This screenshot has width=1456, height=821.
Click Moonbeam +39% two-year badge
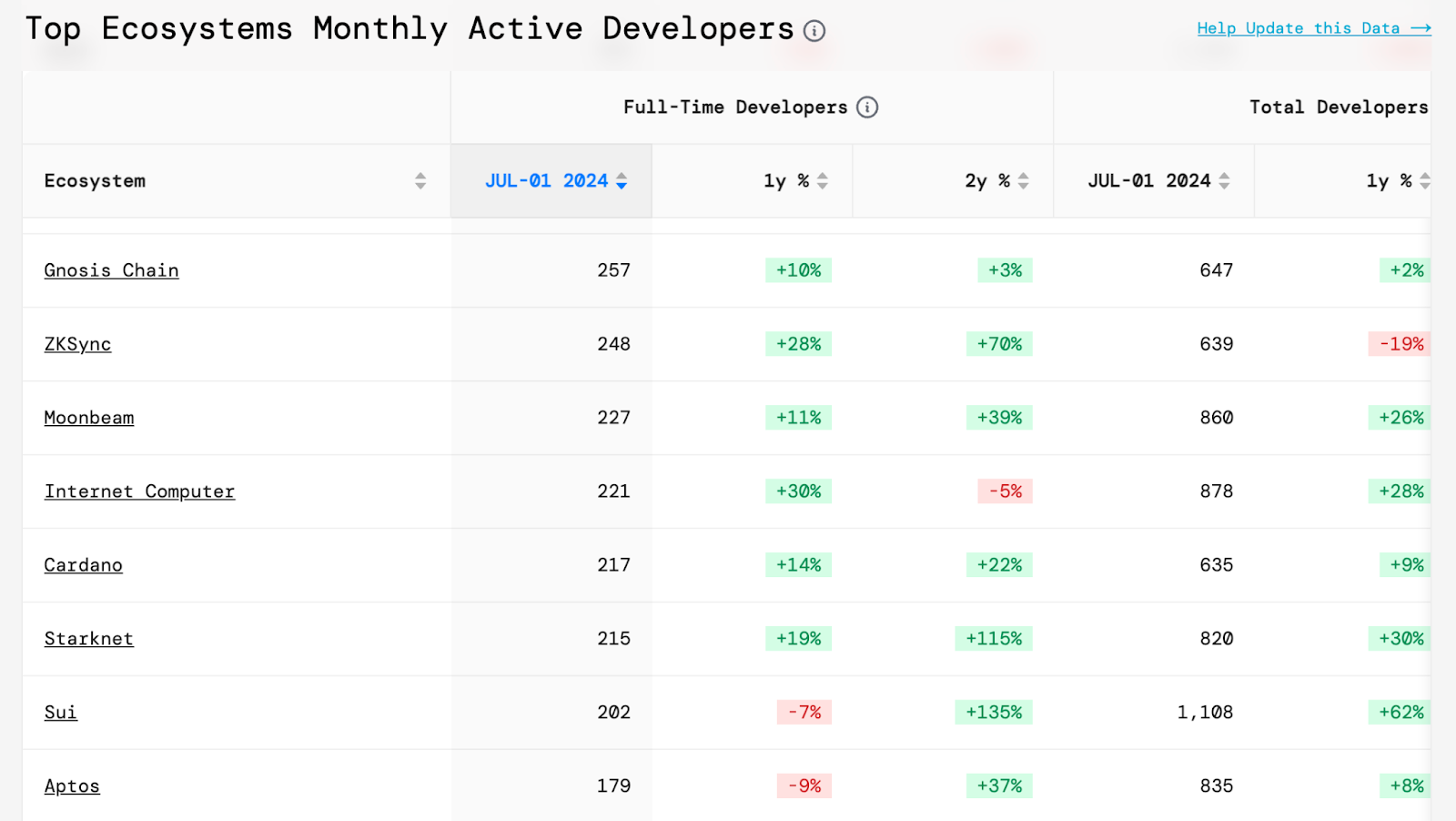[x=999, y=418]
